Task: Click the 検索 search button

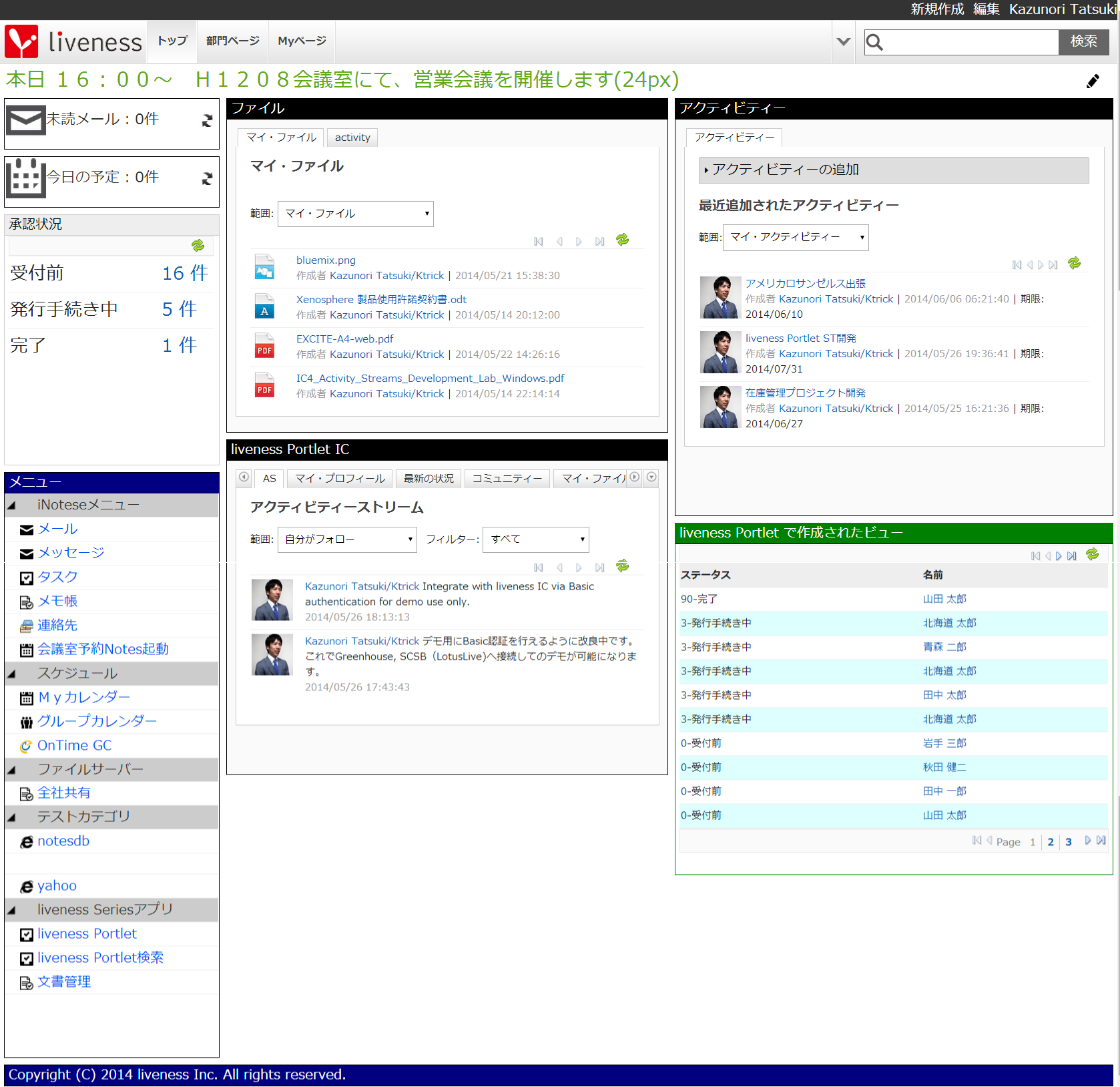Action: 1084,41
